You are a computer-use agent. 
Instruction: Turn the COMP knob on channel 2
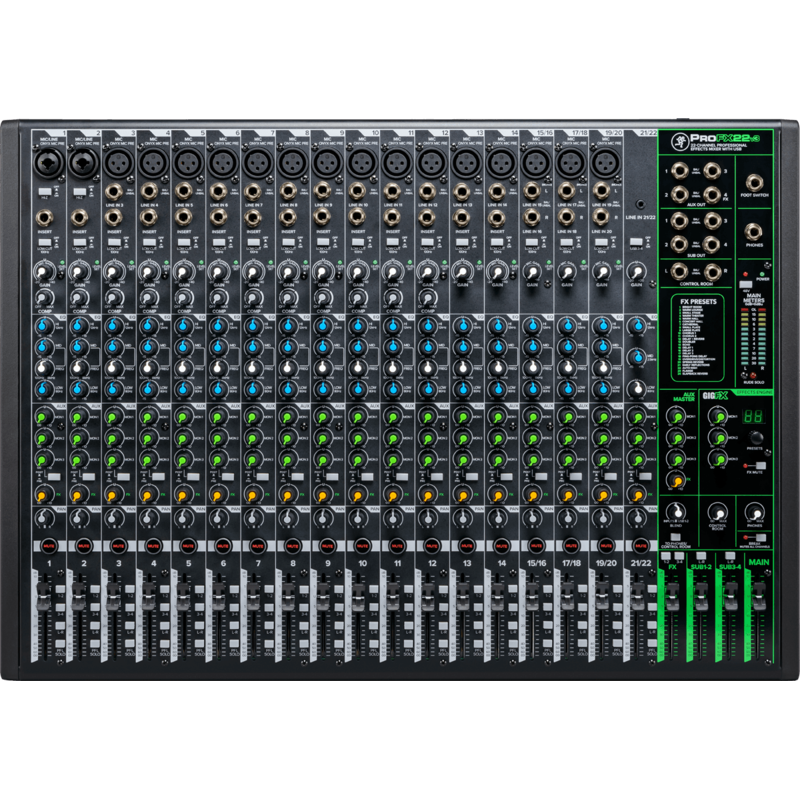[x=78, y=298]
